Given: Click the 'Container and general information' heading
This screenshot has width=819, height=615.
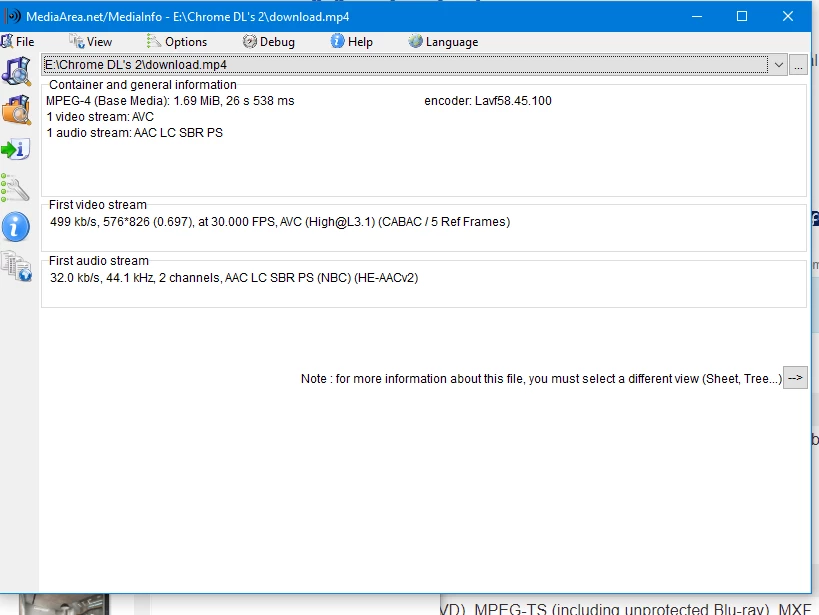Looking at the screenshot, I should click(143, 85).
